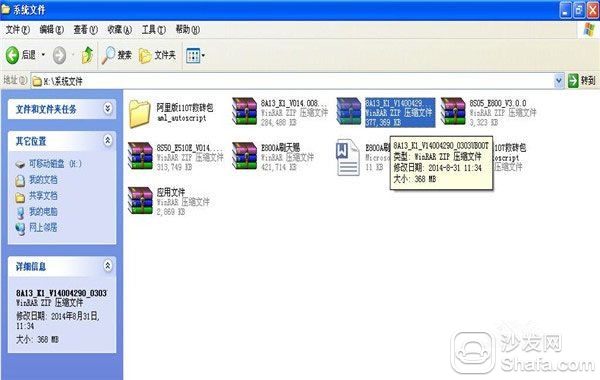
Task: Select the 阿里版110T救砖包 folder icon
Action: pos(139,113)
